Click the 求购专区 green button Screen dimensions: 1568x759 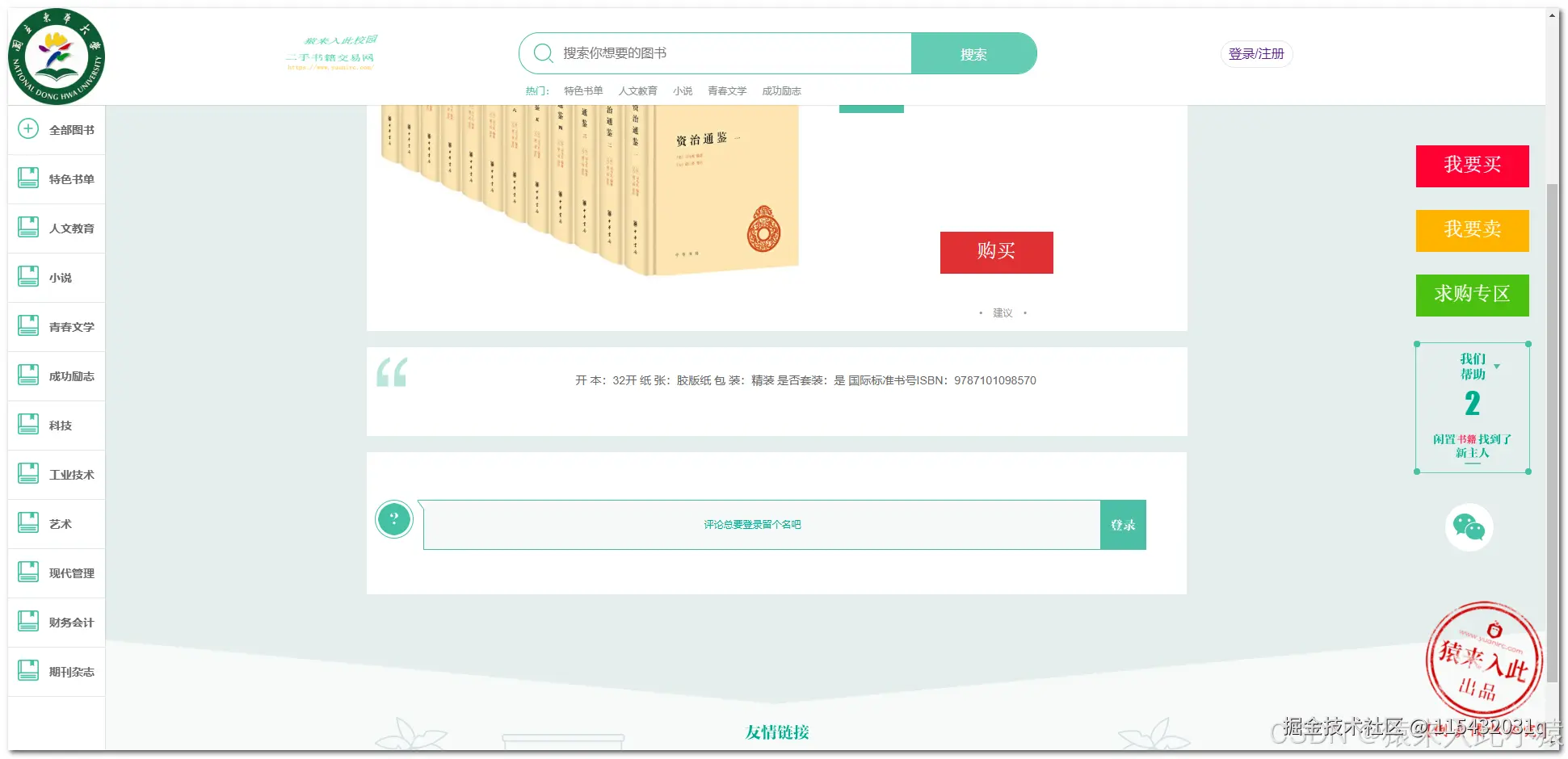pos(1472,295)
